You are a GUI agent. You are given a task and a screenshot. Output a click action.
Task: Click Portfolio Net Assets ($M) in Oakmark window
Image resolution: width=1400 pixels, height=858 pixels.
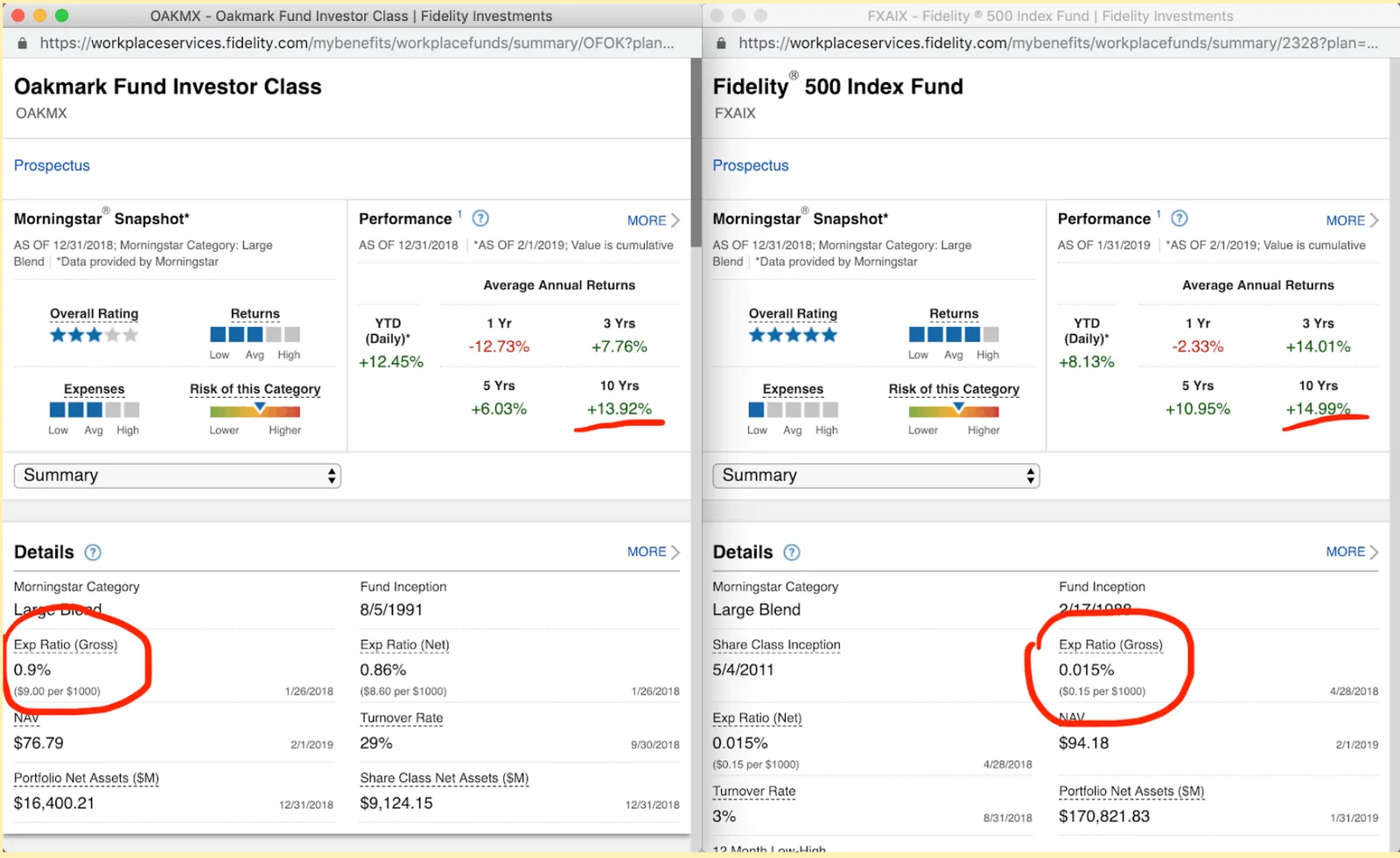tap(87, 778)
